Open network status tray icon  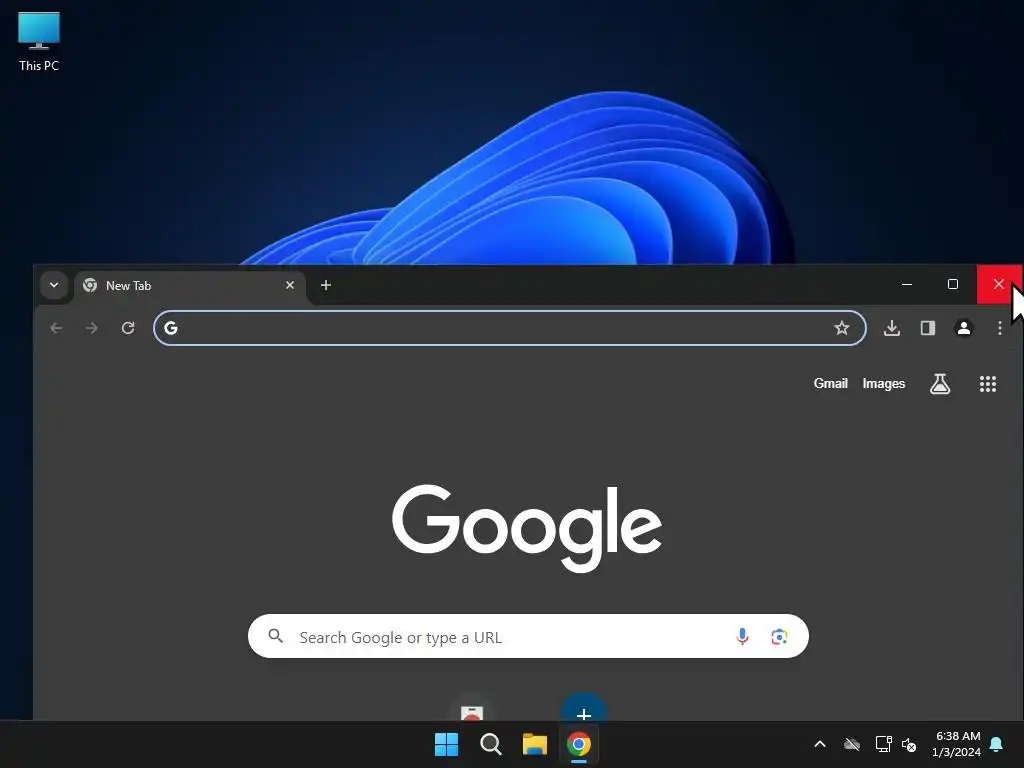coord(883,744)
